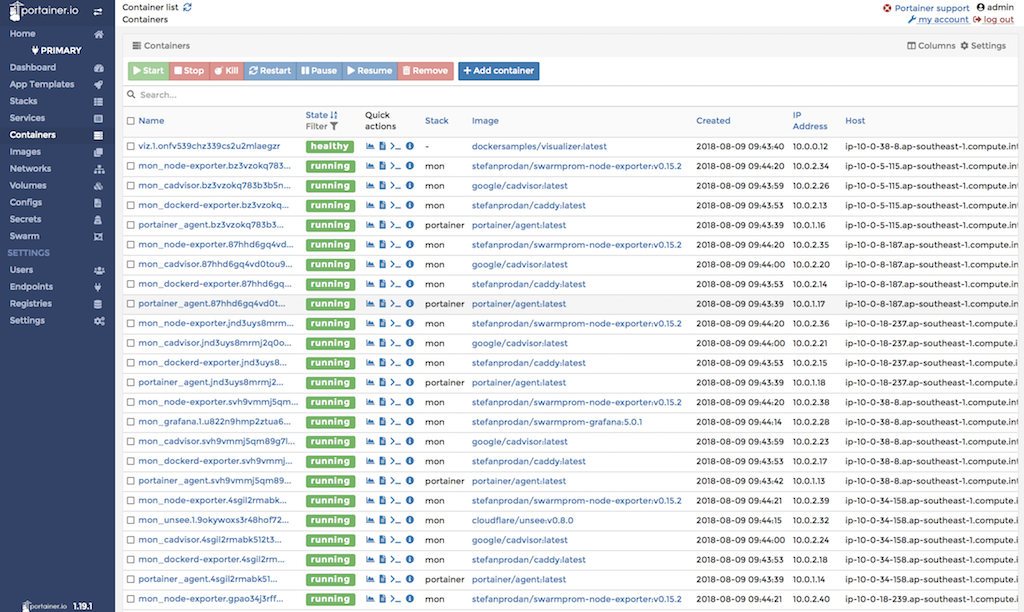Open console icon for mon_node-exporter.87hhd6gq4vd row
Image resolution: width=1024 pixels, height=612 pixels.
click(x=396, y=245)
